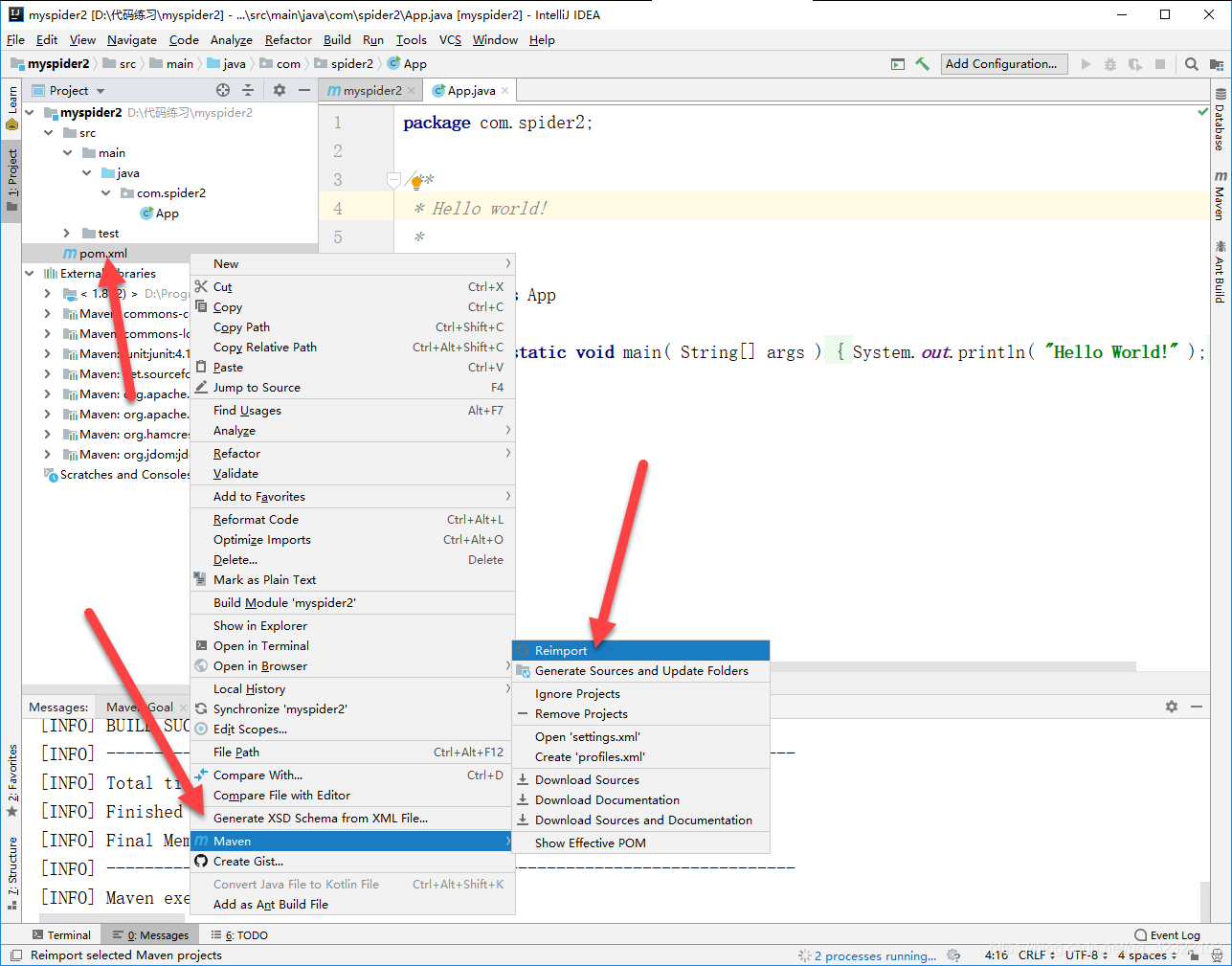Click Show Effective POM
Viewport: 1232px width, 966px height.
(640, 842)
